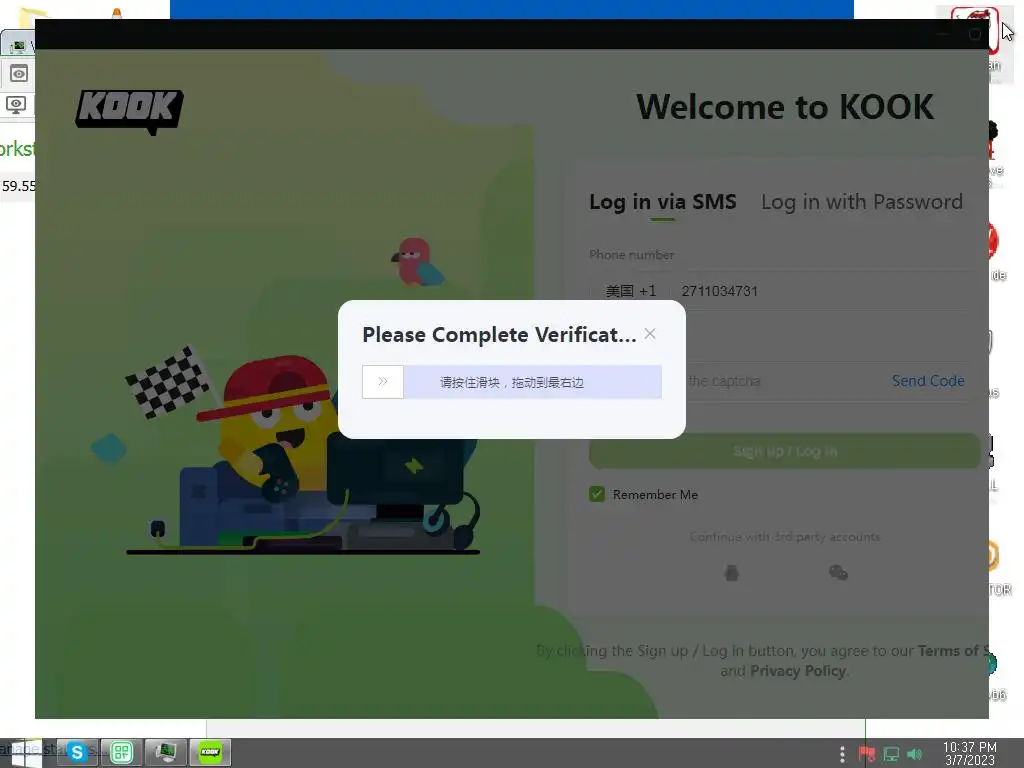Open the Privacy Policy link
The image size is (1024, 768).
pyautogui.click(x=798, y=671)
